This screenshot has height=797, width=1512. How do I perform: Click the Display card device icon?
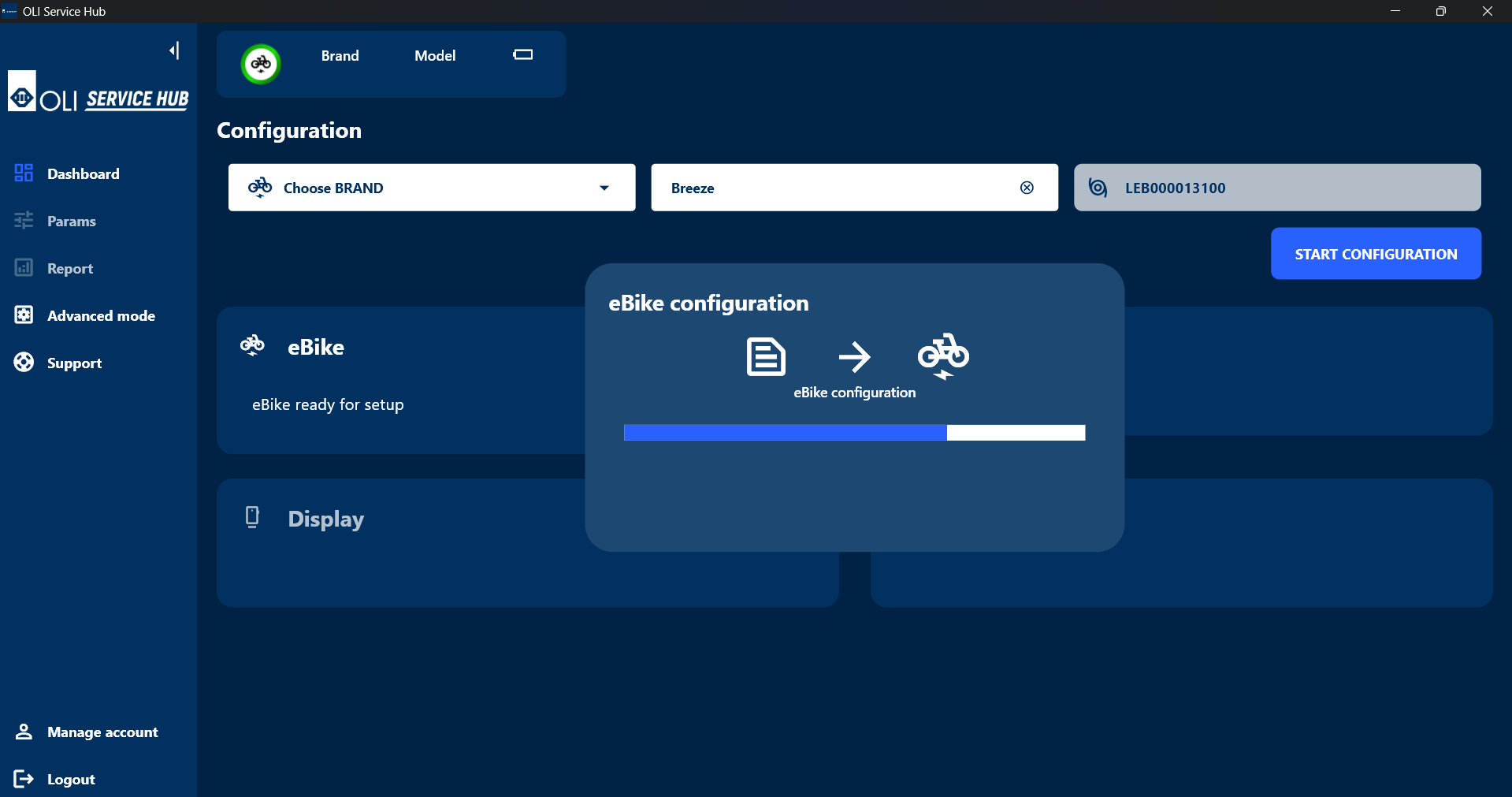click(x=252, y=517)
